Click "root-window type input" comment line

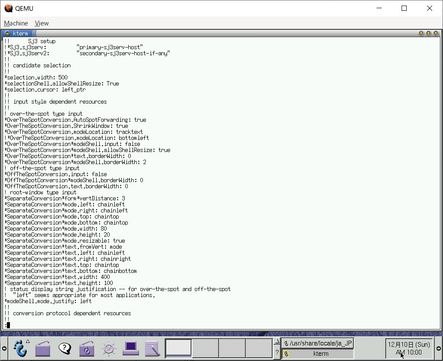point(41,192)
